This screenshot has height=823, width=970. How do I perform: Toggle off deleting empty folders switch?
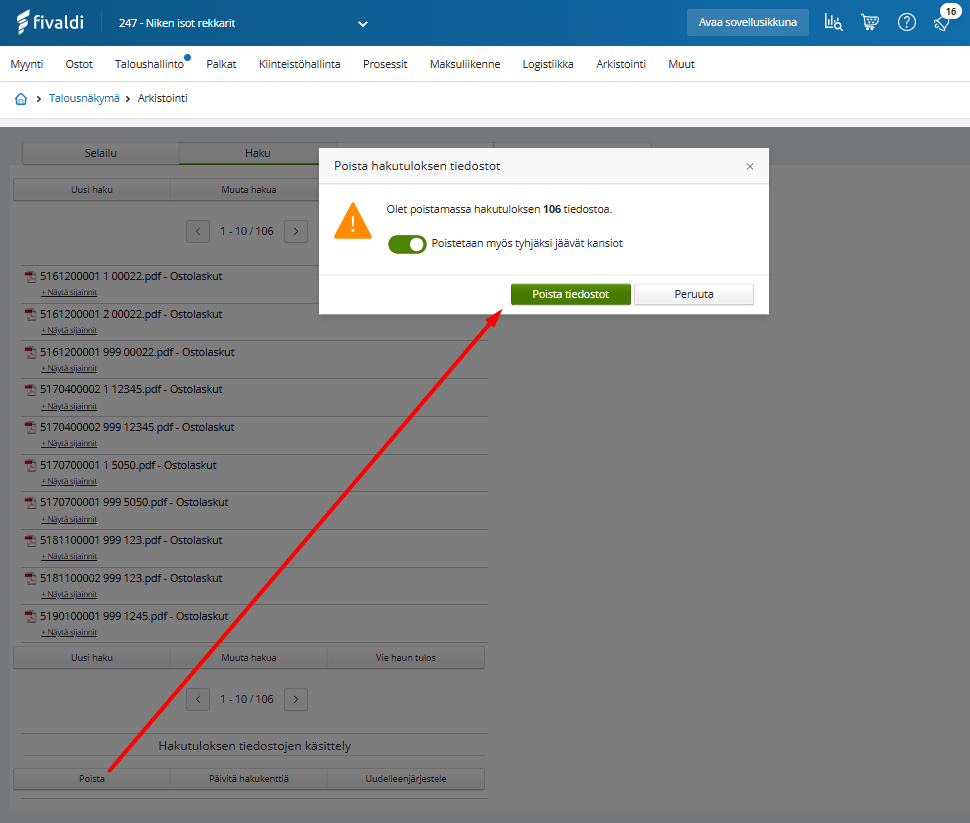tap(407, 244)
